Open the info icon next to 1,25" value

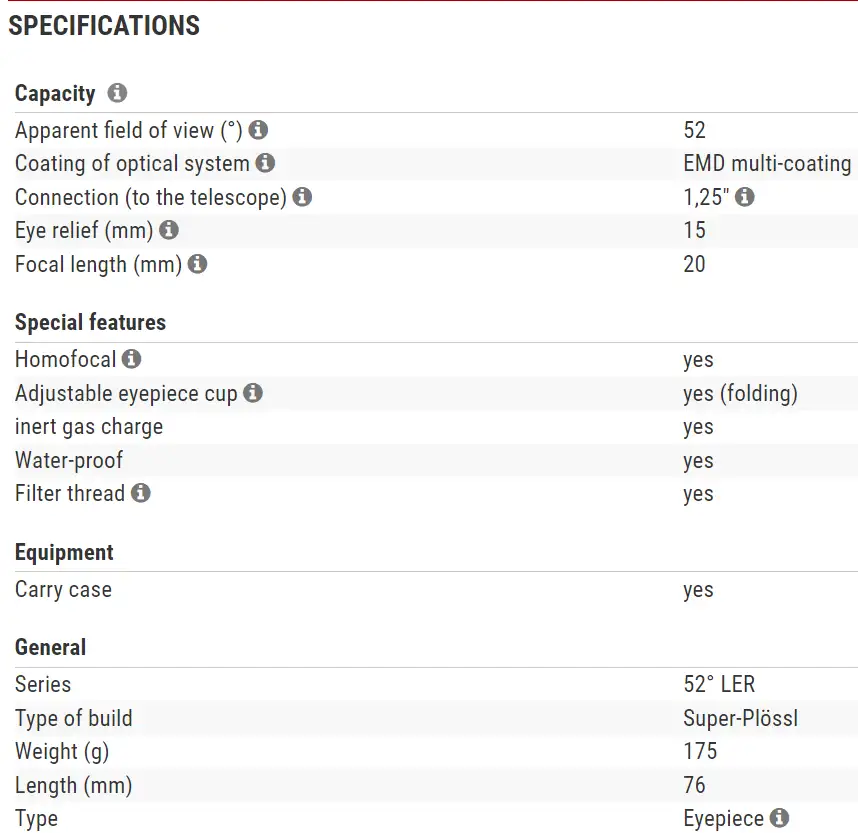pyautogui.click(x=744, y=197)
